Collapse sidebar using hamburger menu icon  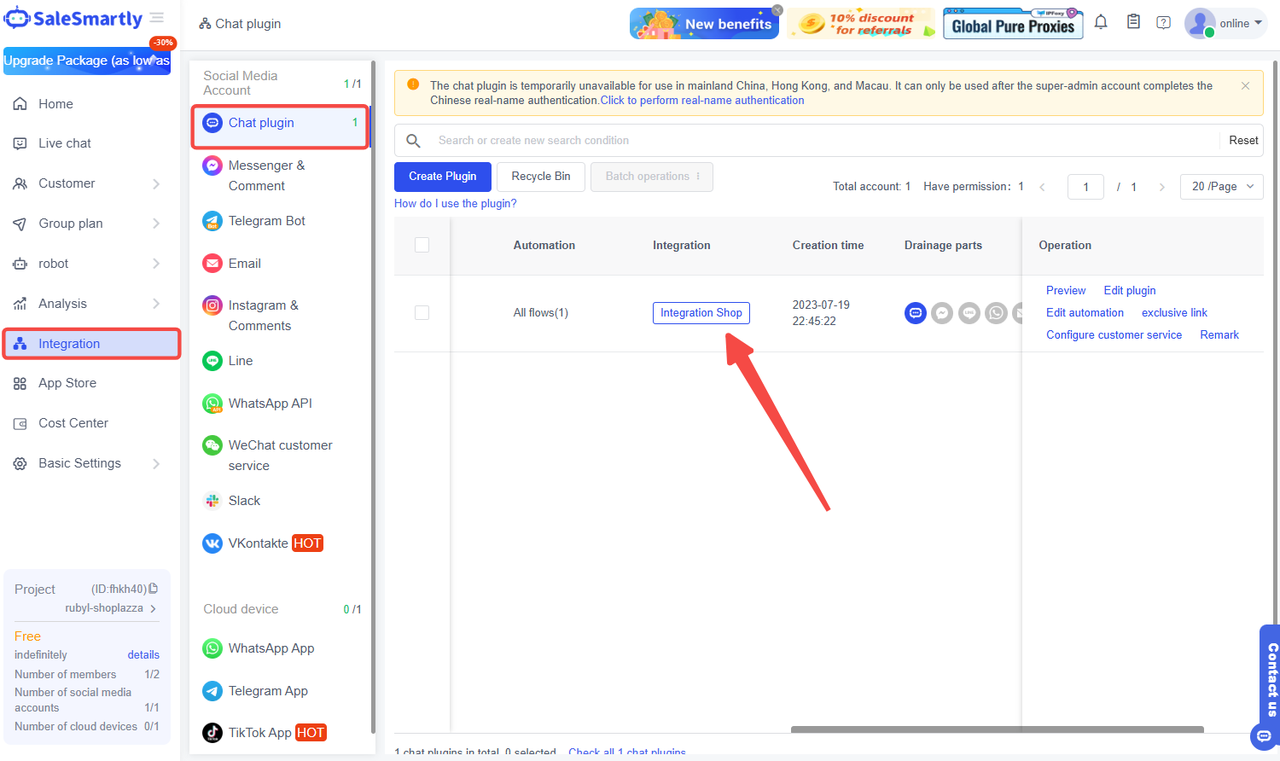[x=157, y=18]
